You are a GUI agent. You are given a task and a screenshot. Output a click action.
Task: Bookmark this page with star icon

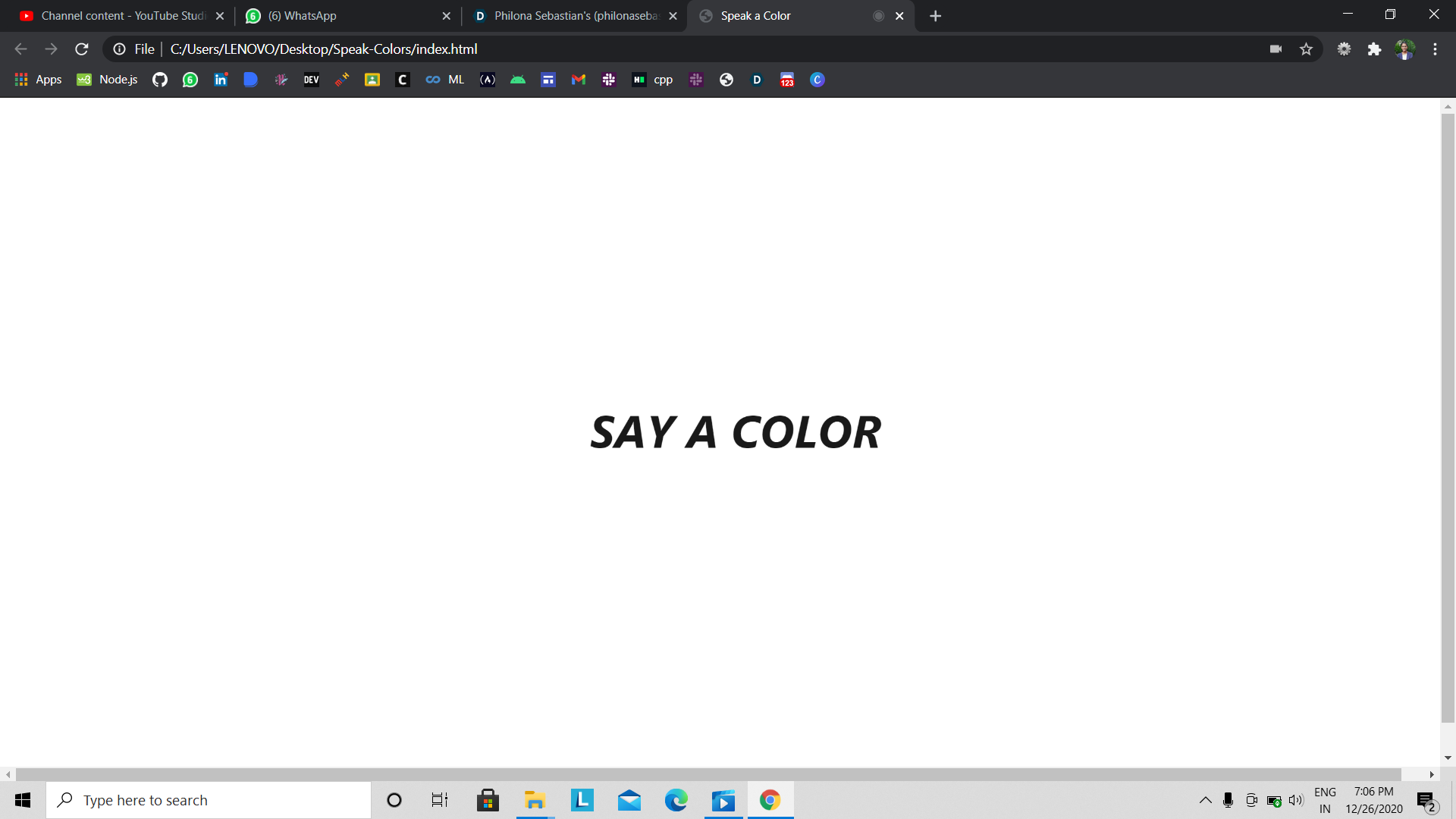click(1306, 49)
